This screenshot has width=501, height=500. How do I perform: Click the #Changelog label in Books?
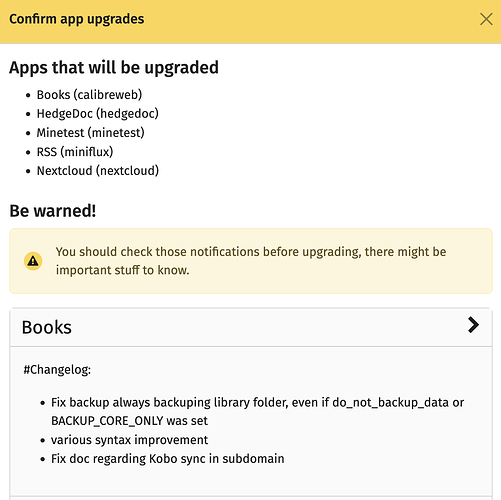pyautogui.click(x=57, y=370)
